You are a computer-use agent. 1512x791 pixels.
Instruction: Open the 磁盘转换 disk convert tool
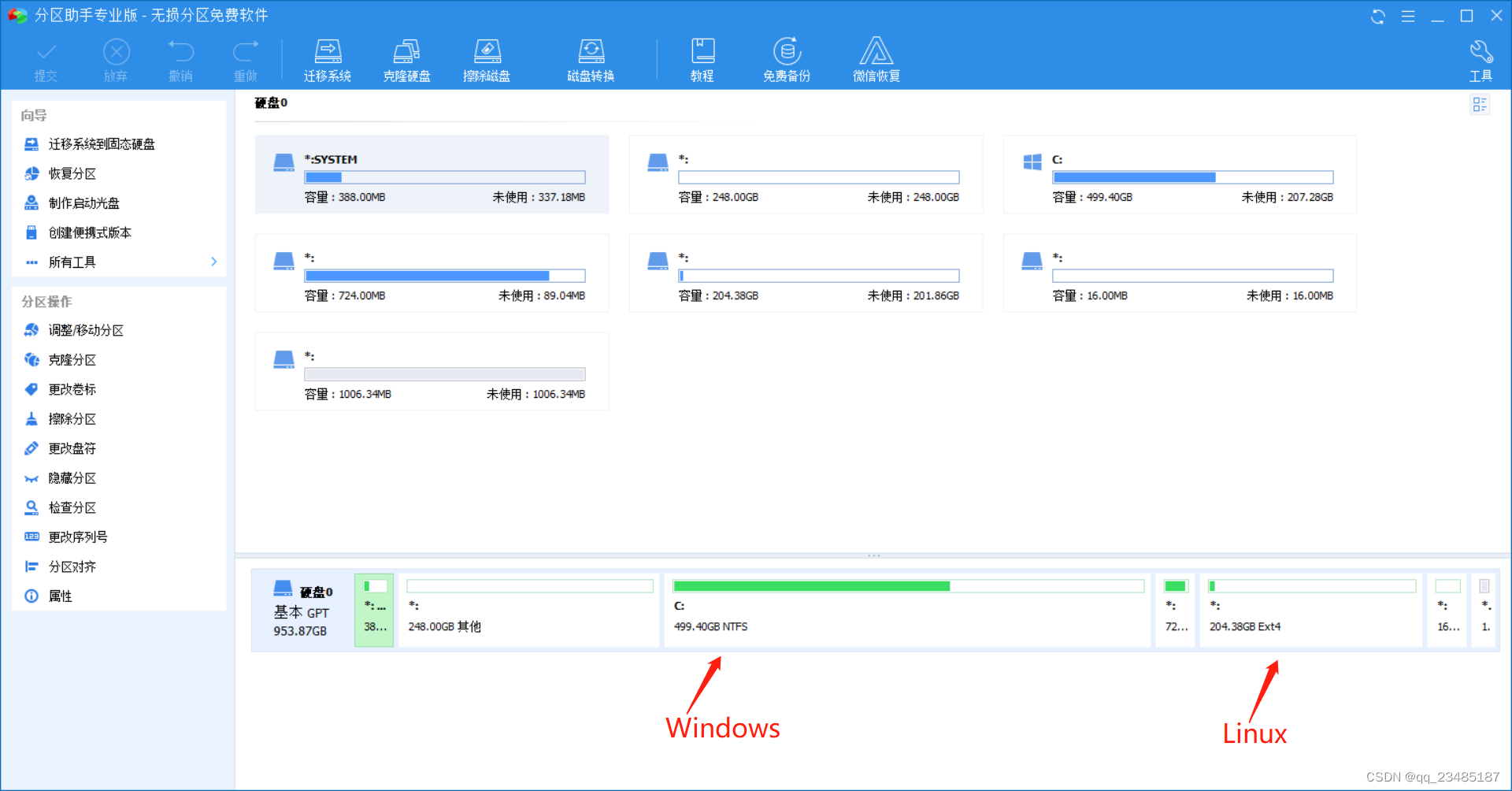(x=591, y=61)
